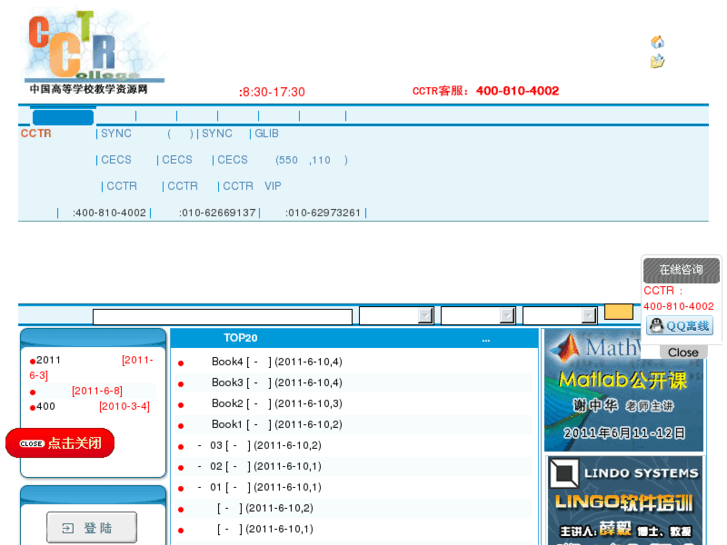The width and height of the screenshot is (727, 545).
Task: Click the QQ penguin chat button
Action: click(680, 326)
